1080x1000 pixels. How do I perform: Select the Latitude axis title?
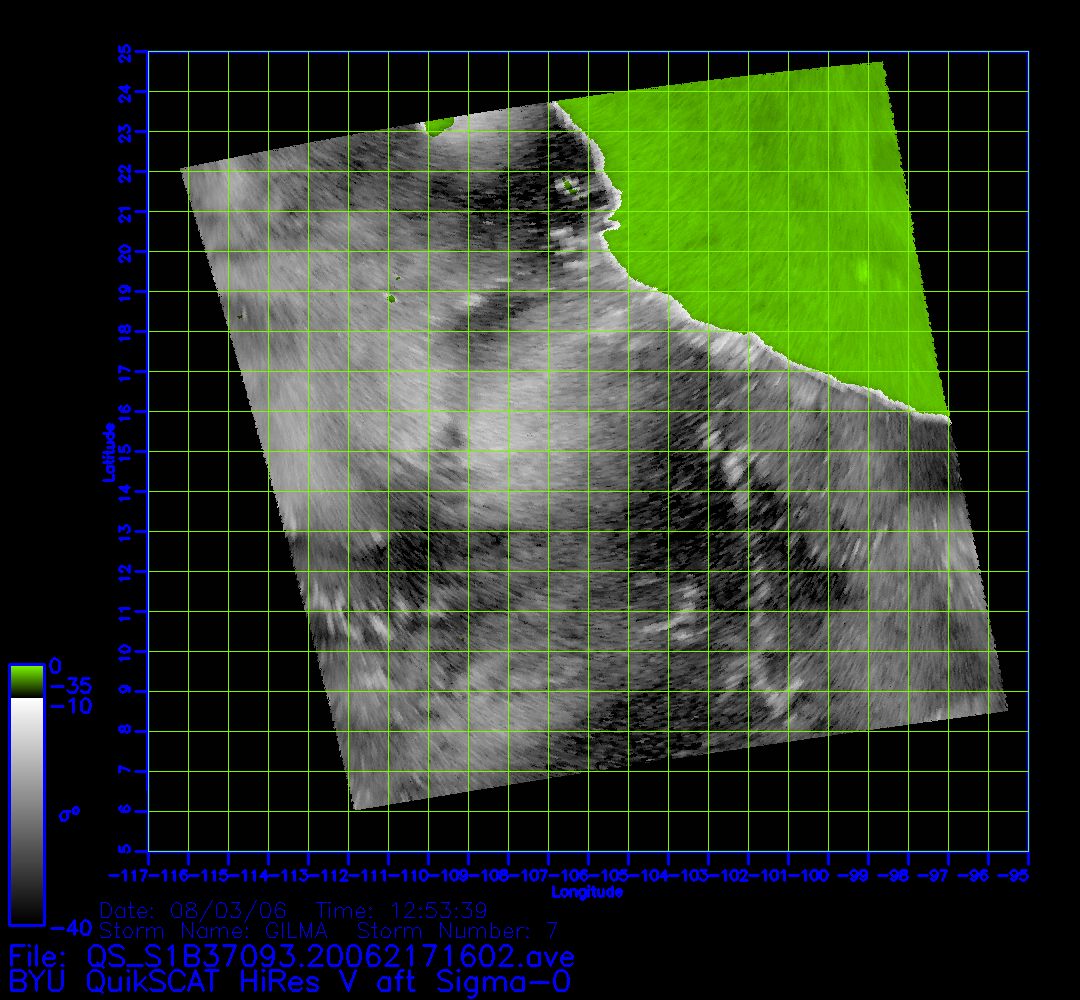[107, 452]
